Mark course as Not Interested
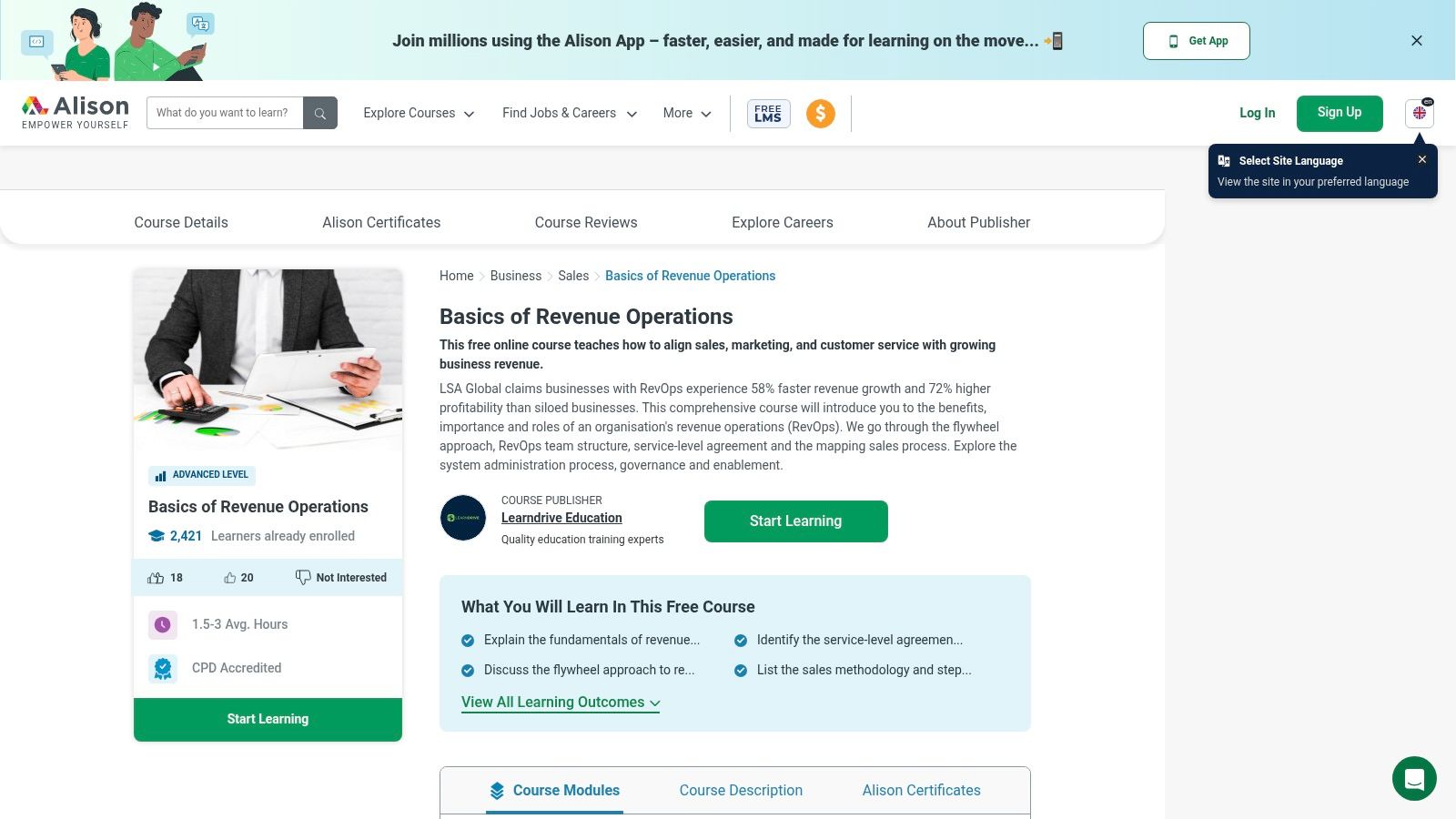The image size is (1456, 819). pyautogui.click(x=341, y=578)
